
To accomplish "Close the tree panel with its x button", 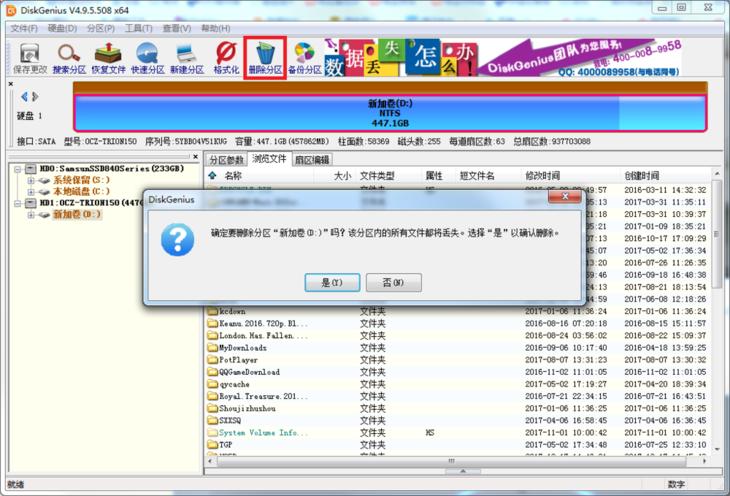I will [196, 156].
